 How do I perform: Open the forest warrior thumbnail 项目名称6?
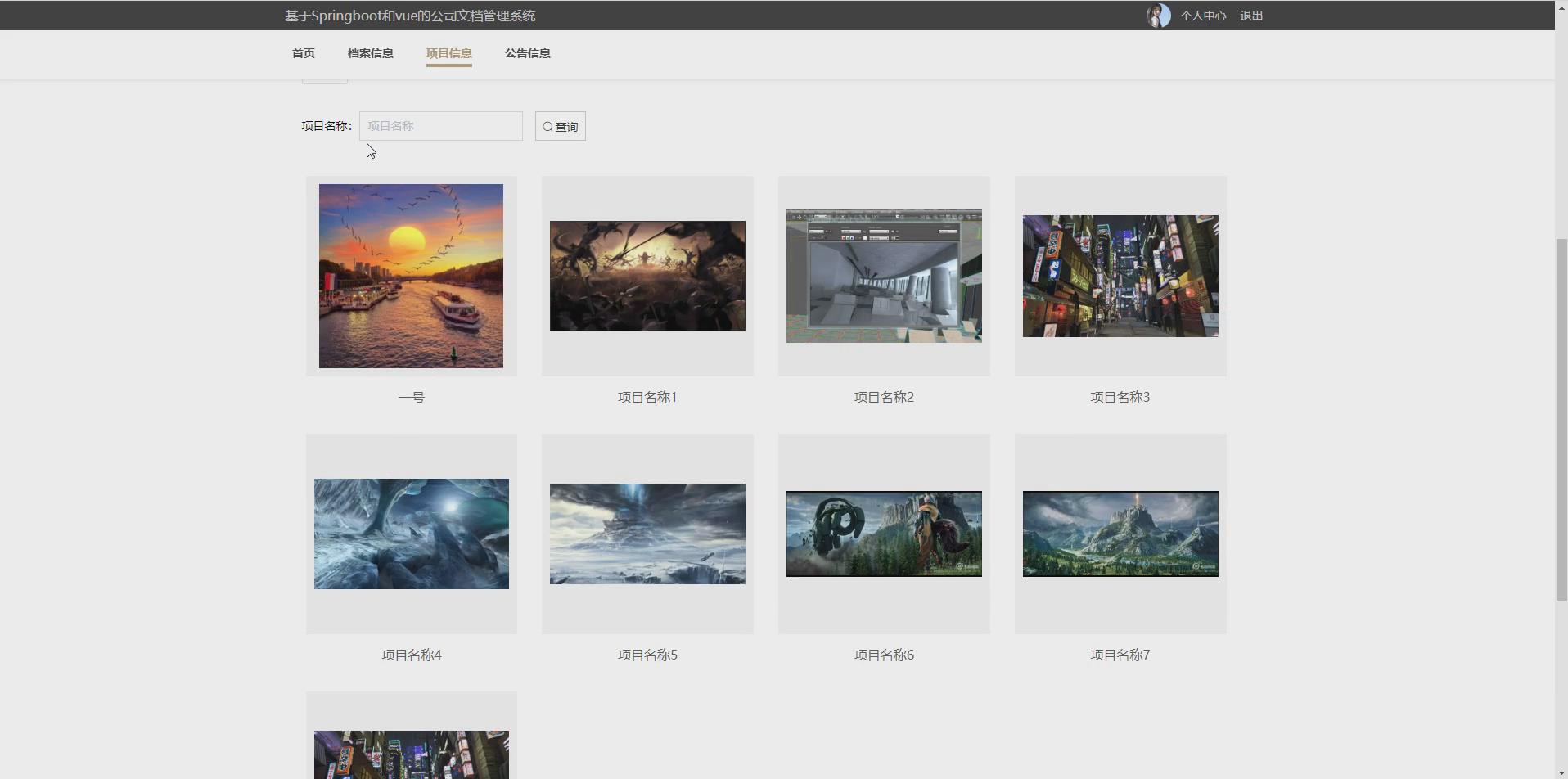pyautogui.click(x=884, y=534)
